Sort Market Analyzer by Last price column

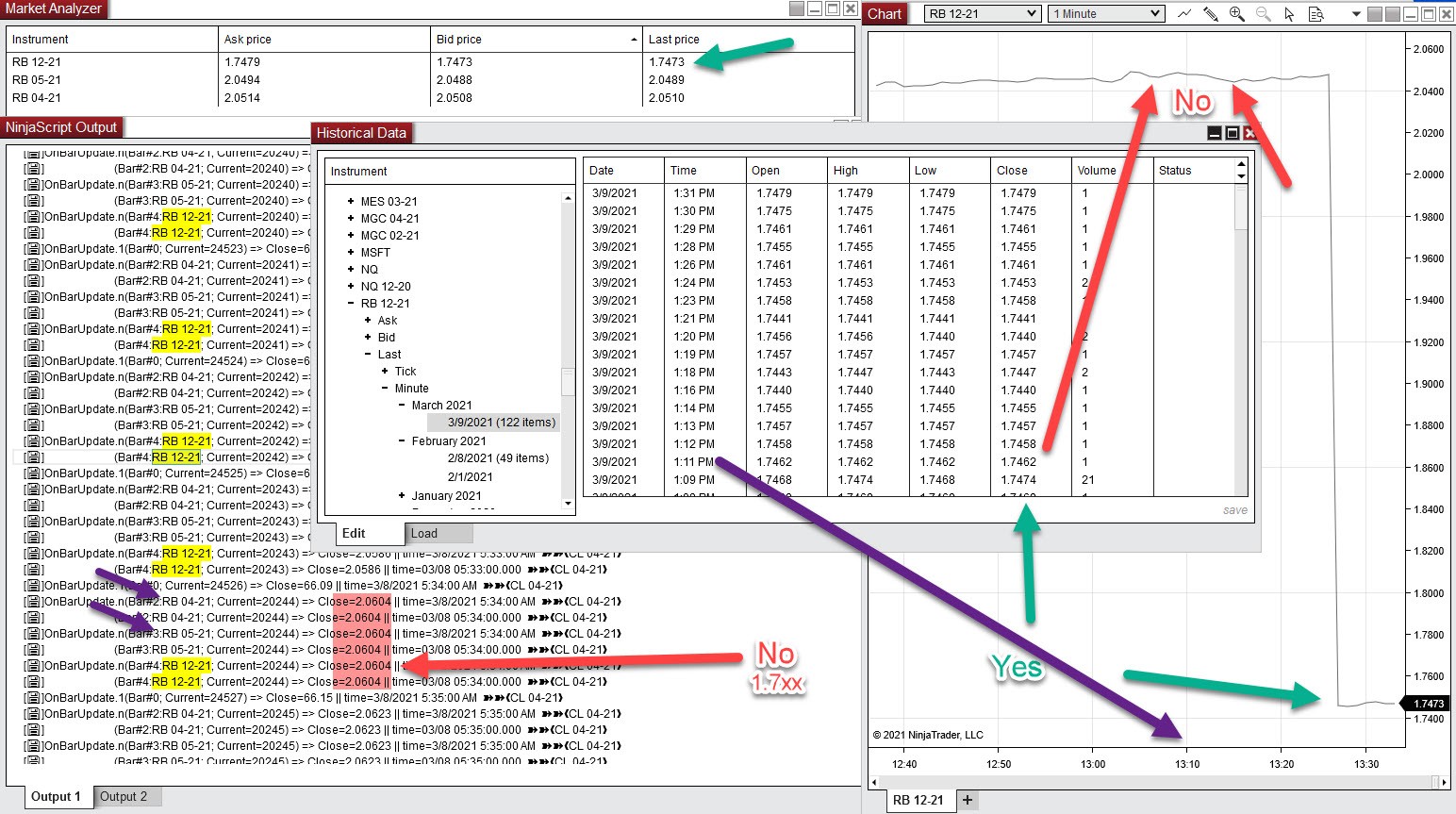pos(749,40)
